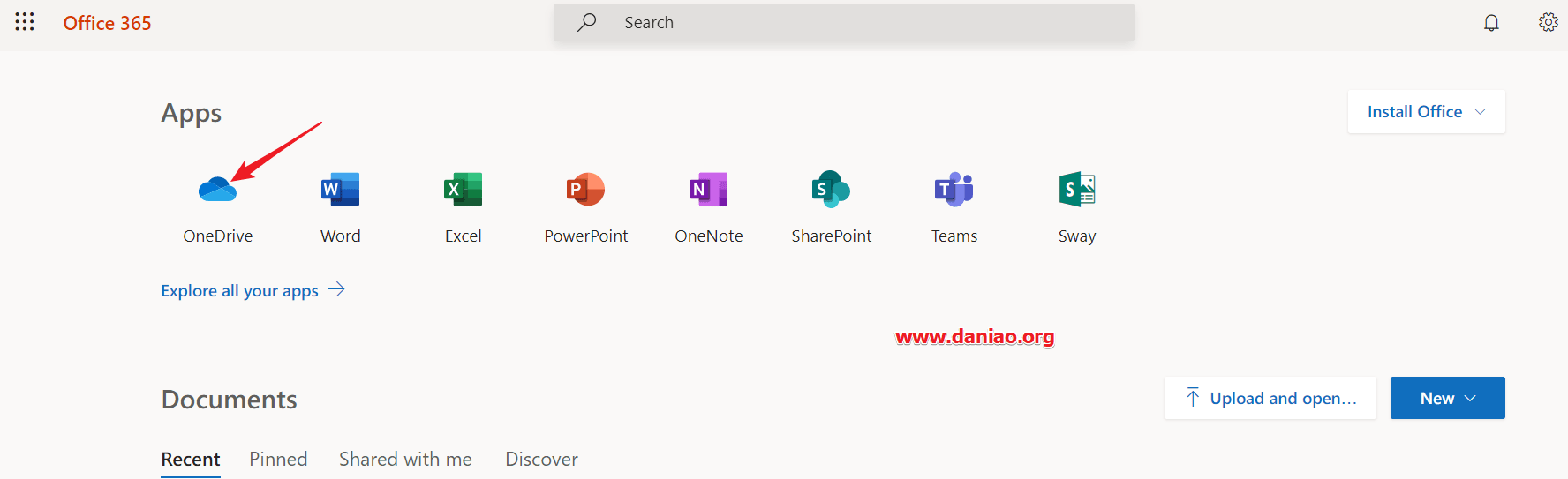The width and height of the screenshot is (1568, 479).
Task: Expand the Install Office dropdown
Action: click(x=1426, y=112)
